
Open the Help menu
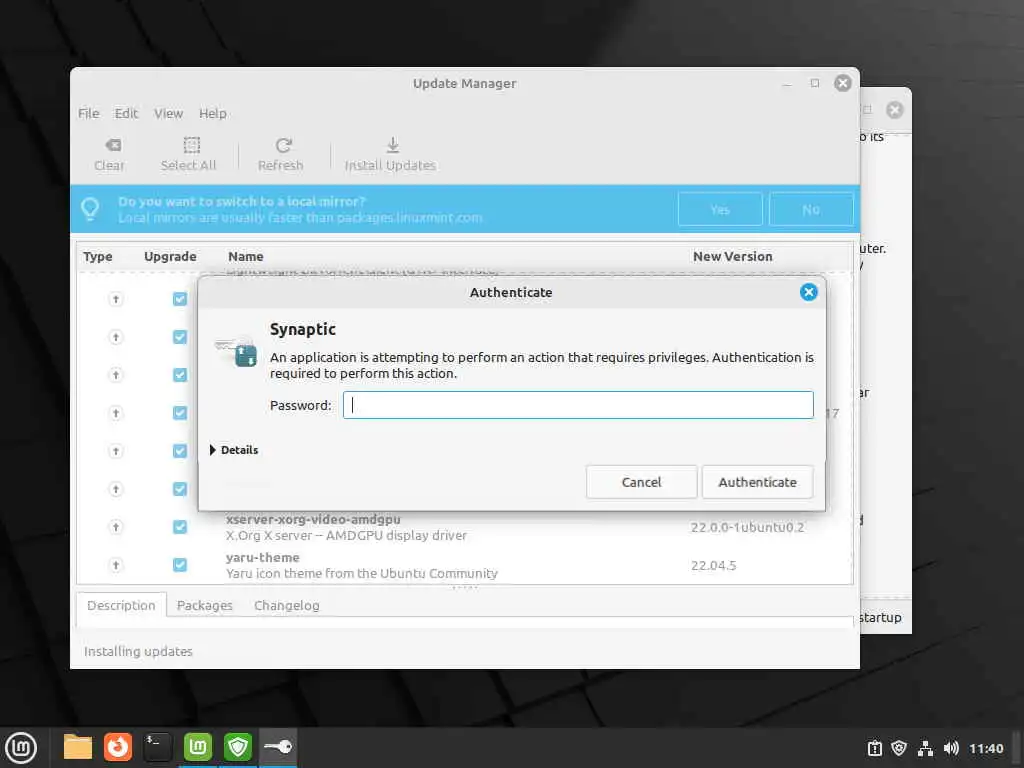(x=213, y=113)
